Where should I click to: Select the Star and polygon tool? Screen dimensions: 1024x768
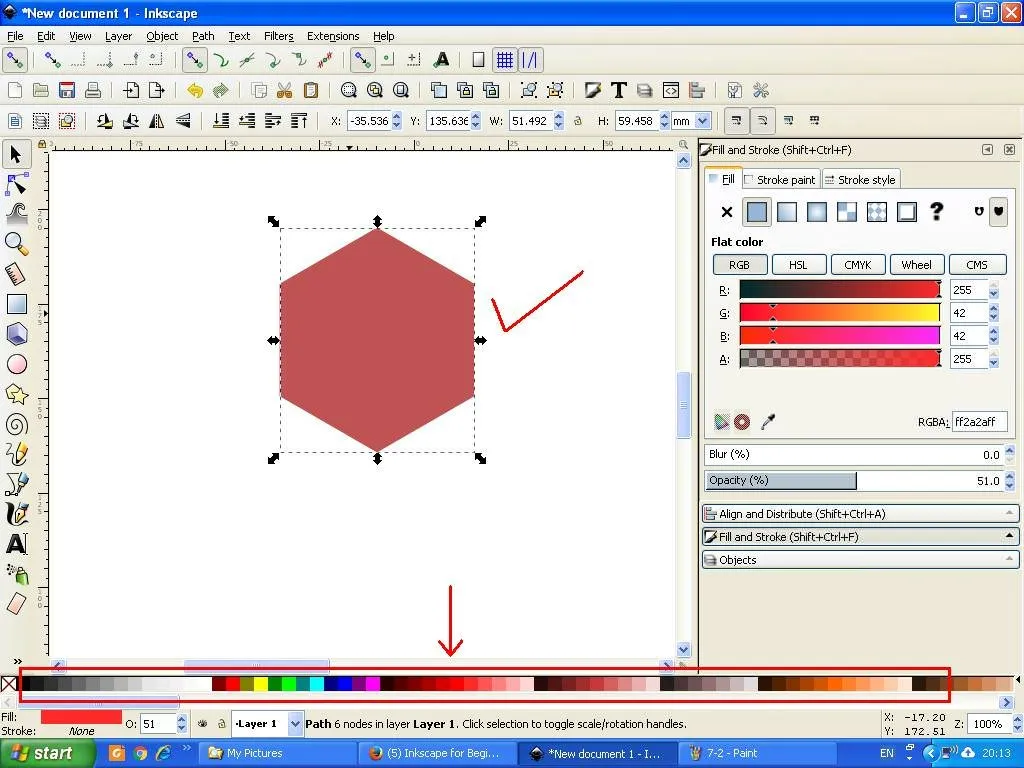click(x=16, y=394)
